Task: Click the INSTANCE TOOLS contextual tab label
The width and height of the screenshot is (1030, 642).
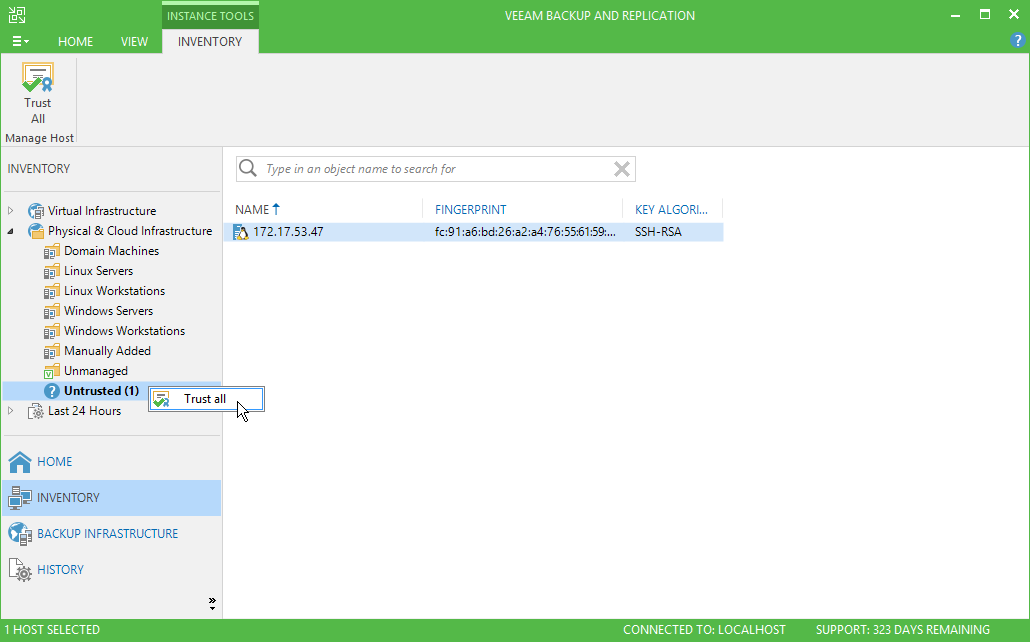Action: [x=210, y=16]
